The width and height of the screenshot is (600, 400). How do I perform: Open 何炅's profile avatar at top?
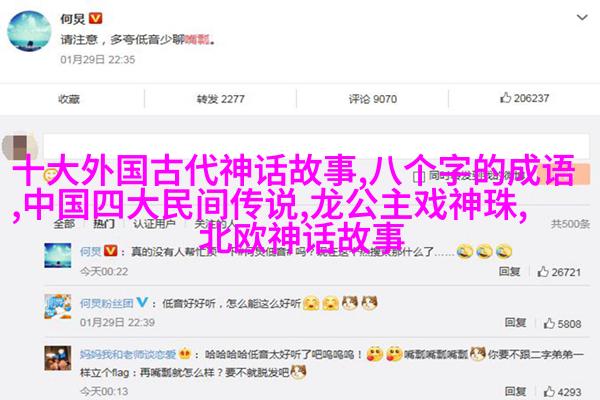(29, 31)
